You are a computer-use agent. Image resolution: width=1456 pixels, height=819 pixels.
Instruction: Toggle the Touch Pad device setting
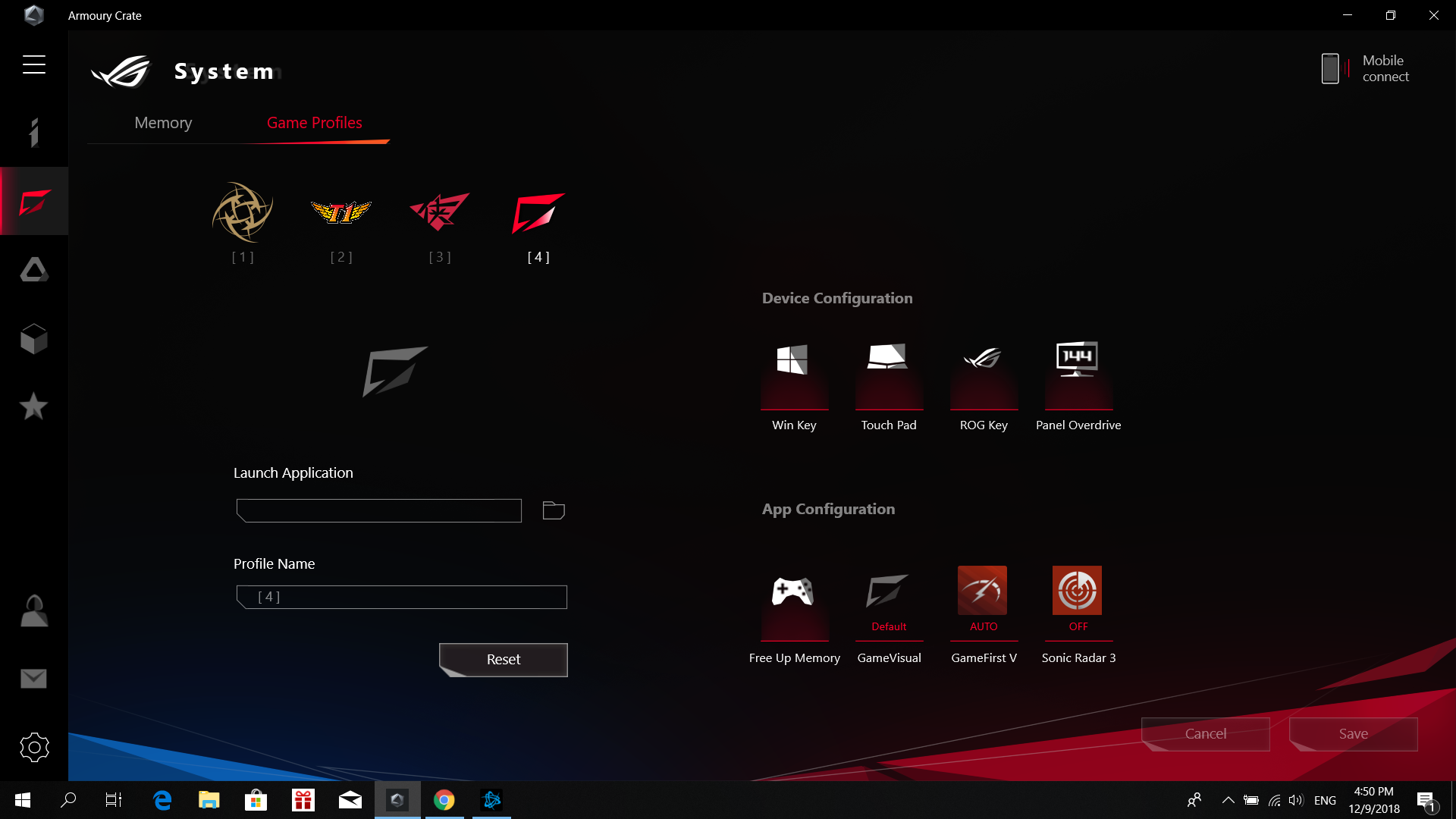pos(889,387)
